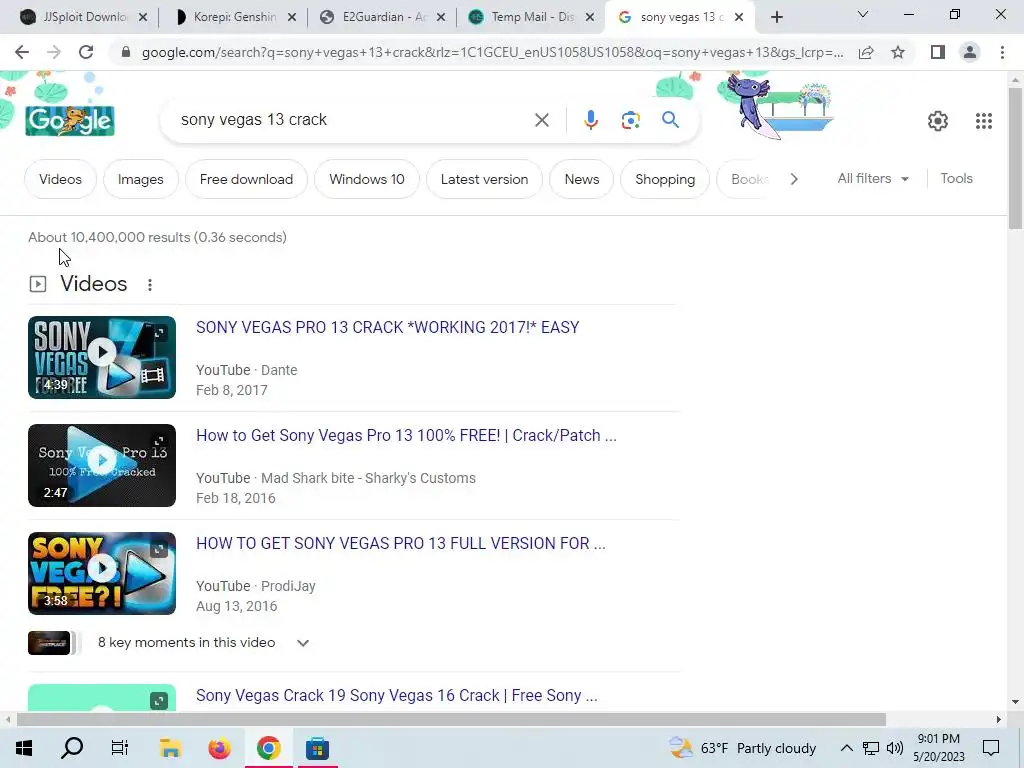Start a voice search with microphone

tap(591, 120)
